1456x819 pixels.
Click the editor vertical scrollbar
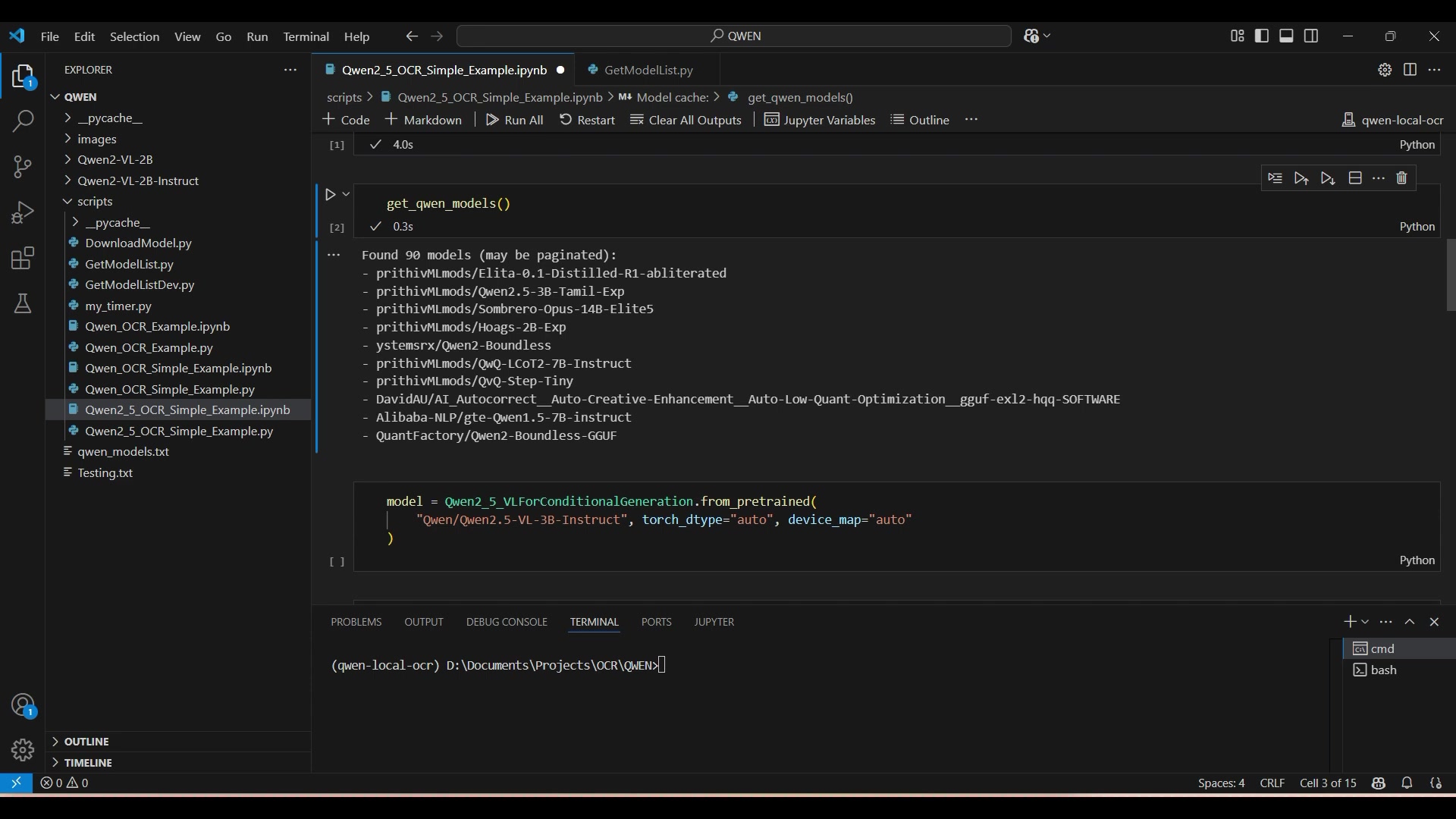1450,275
